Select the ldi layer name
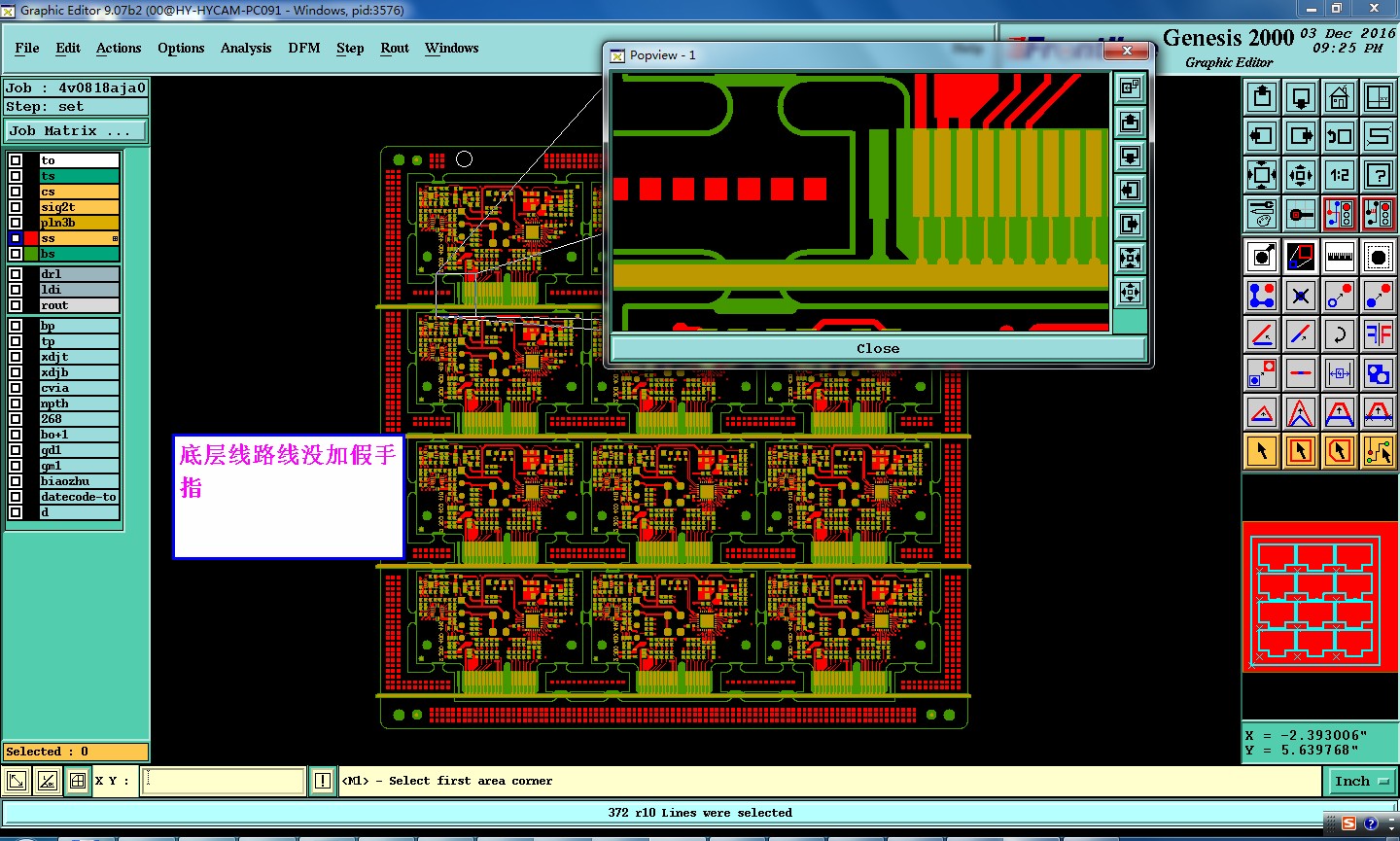The width and height of the screenshot is (1400, 841). pyautogui.click(x=80, y=290)
